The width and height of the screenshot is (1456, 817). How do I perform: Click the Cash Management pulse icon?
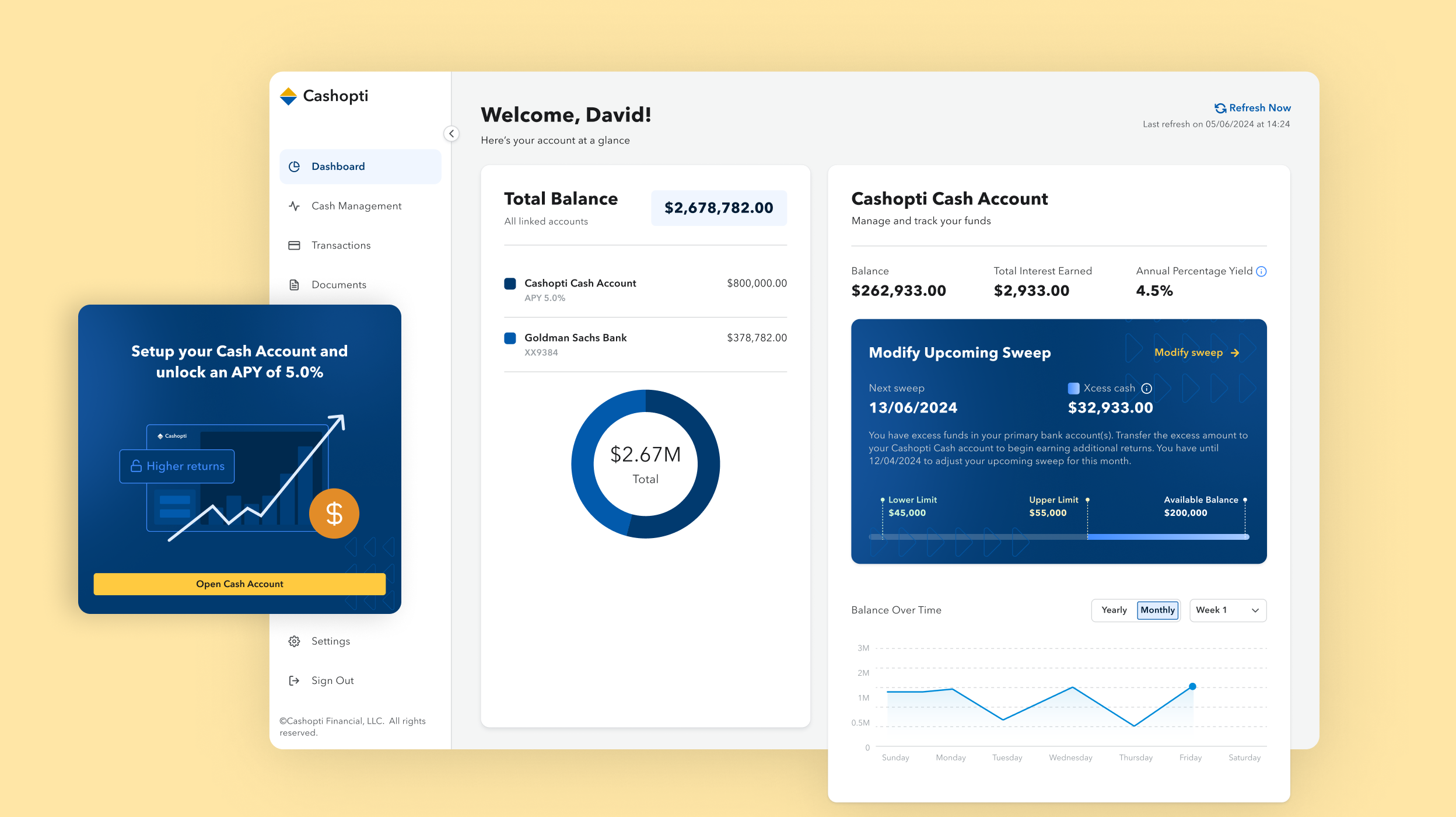coord(295,206)
